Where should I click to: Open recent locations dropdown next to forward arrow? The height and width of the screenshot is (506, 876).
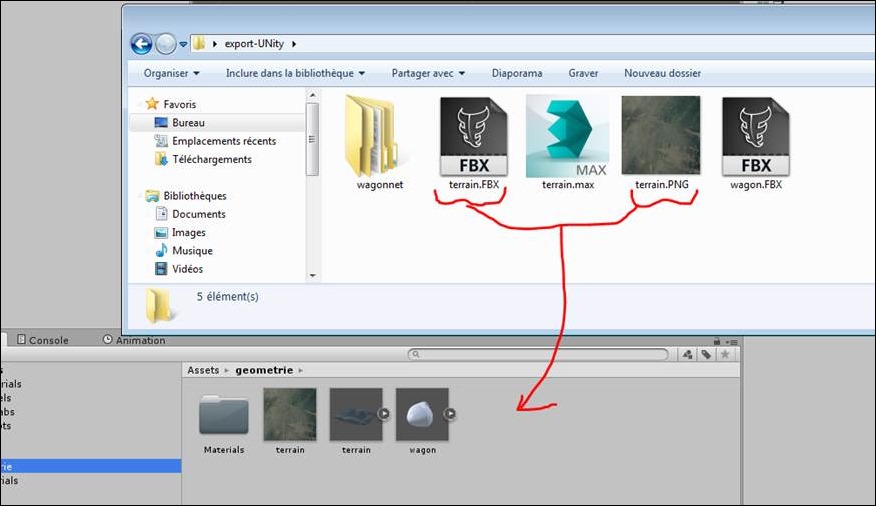(x=183, y=44)
